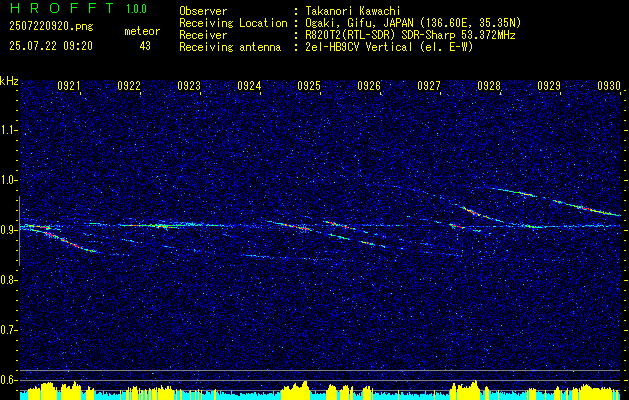Click the meteor count 43
Viewport: 629px width, 400px height.
point(145,46)
